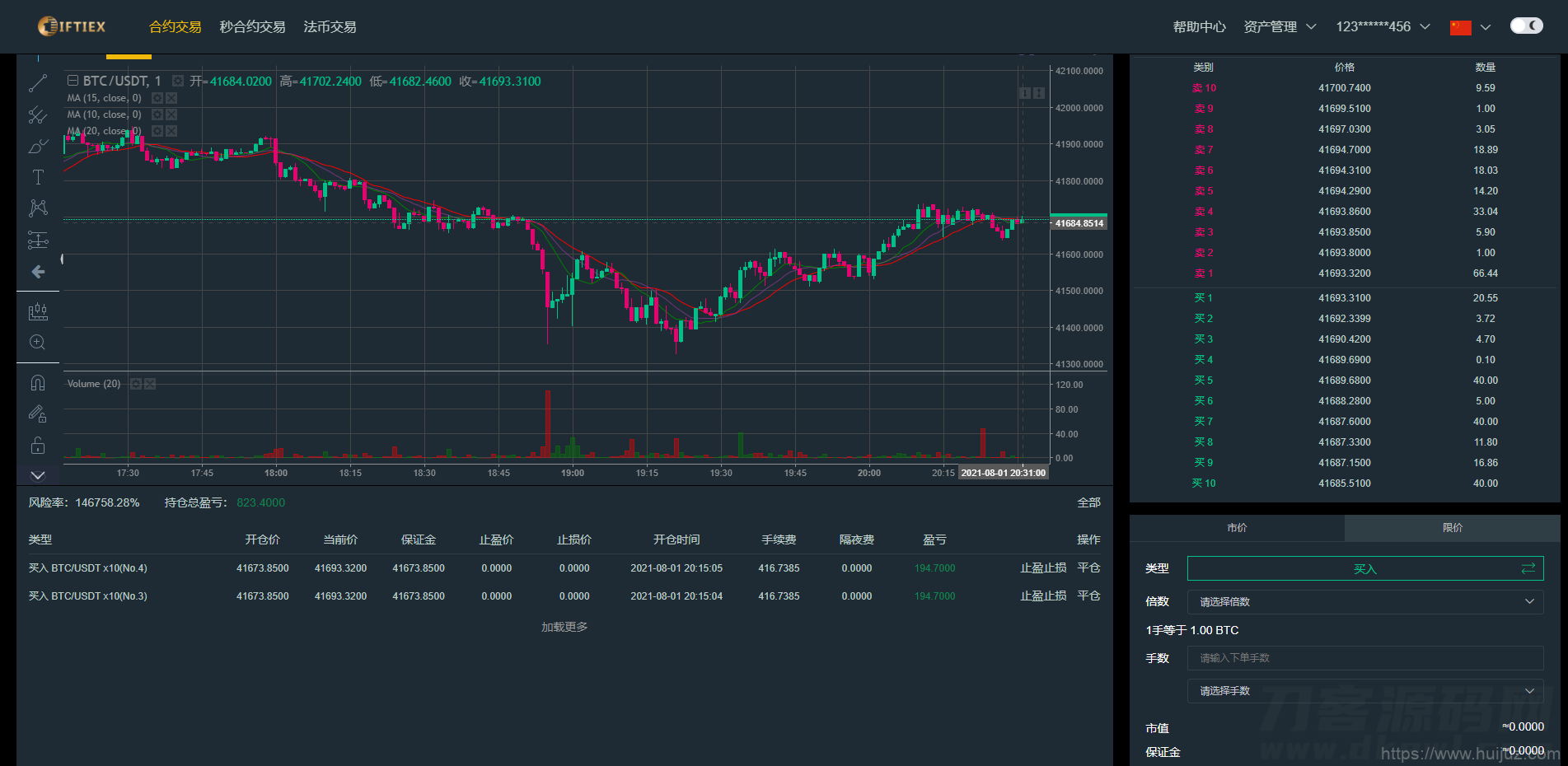This screenshot has width=1568, height=766.
Task: Select the brush drawing tool
Action: (38, 147)
